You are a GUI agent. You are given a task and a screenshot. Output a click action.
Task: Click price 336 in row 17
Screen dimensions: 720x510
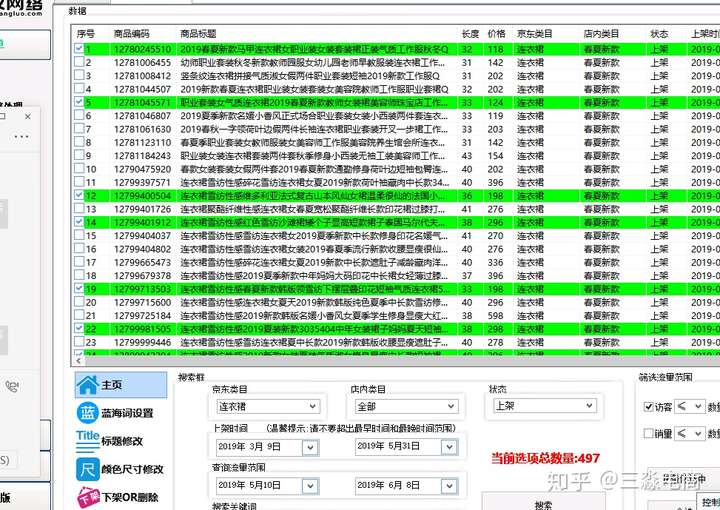coord(495,262)
